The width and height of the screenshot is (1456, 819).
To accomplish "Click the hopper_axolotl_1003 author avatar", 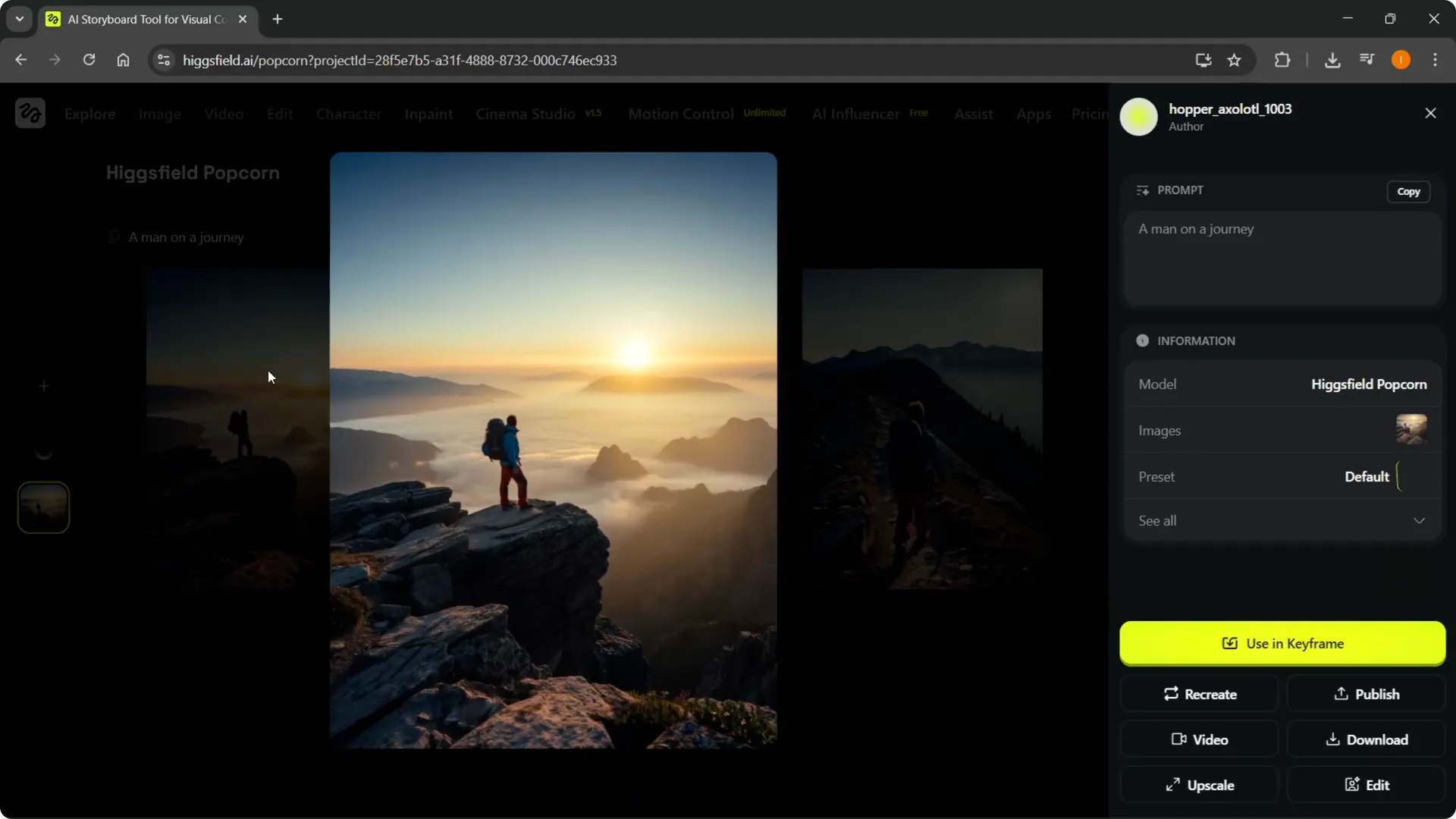I will 1139,117.
